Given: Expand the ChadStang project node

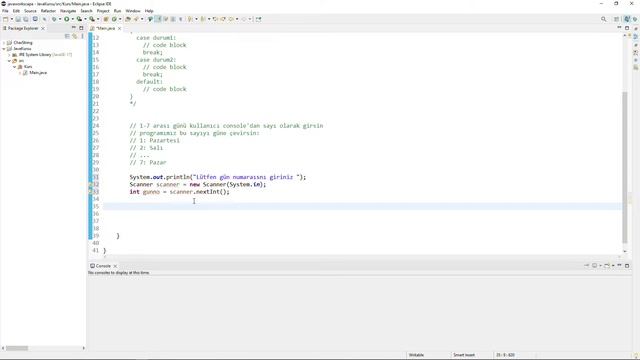Looking at the screenshot, I should pyautogui.click(x=4, y=42).
